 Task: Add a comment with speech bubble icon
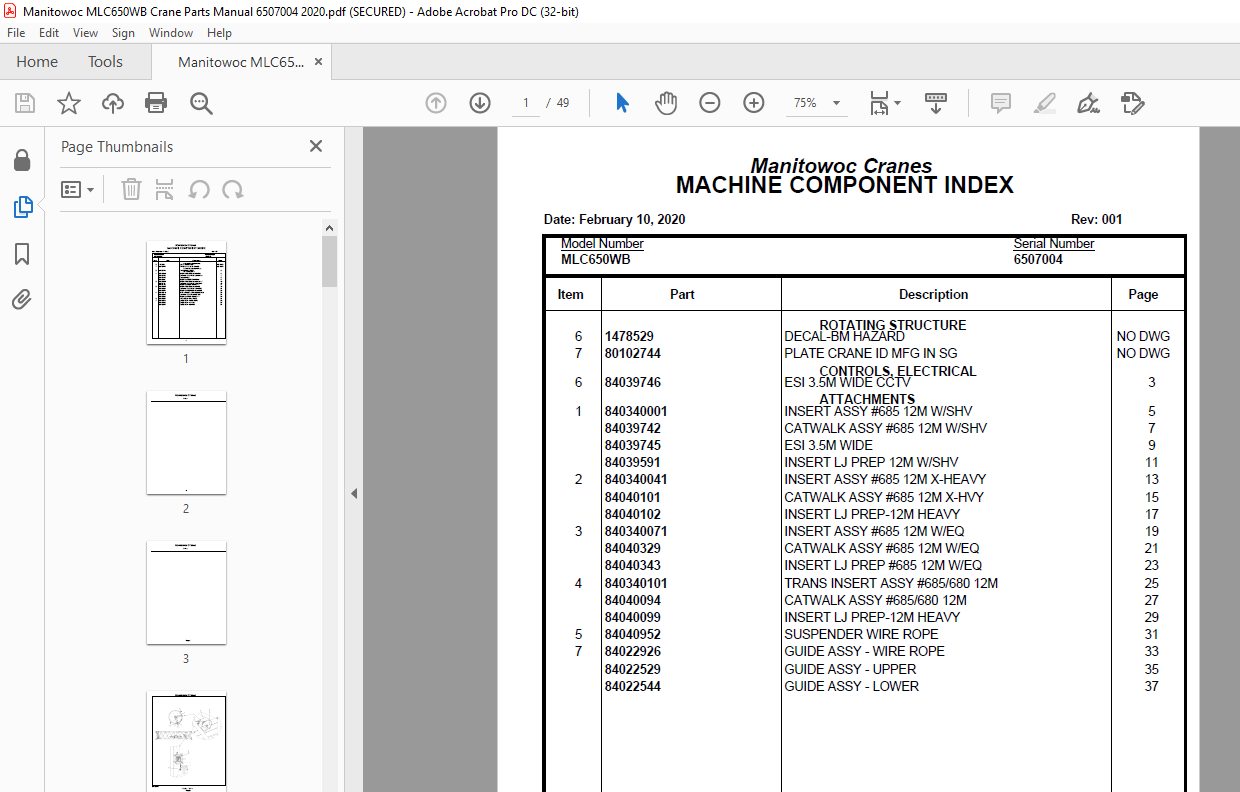pos(1000,103)
